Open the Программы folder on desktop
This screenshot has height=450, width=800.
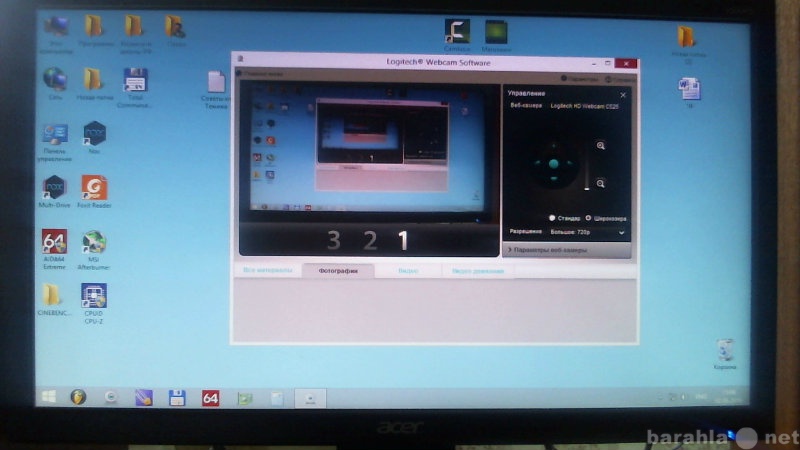[x=94, y=31]
